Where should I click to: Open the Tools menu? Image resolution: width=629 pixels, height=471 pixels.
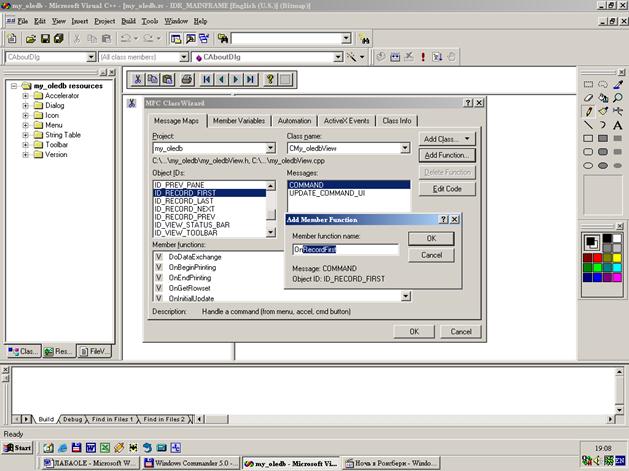[x=150, y=21]
